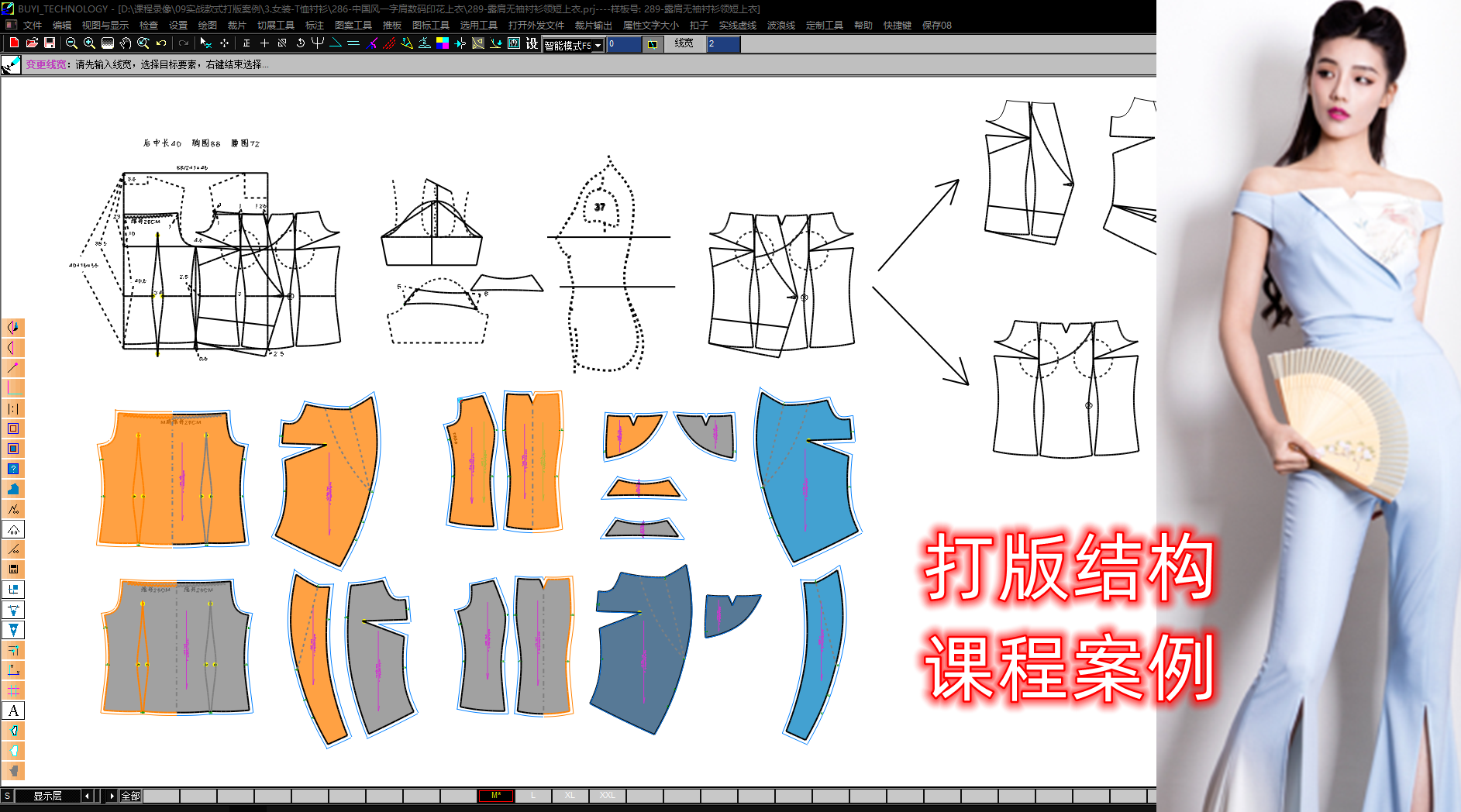Select the arrow selection tool

point(205,43)
